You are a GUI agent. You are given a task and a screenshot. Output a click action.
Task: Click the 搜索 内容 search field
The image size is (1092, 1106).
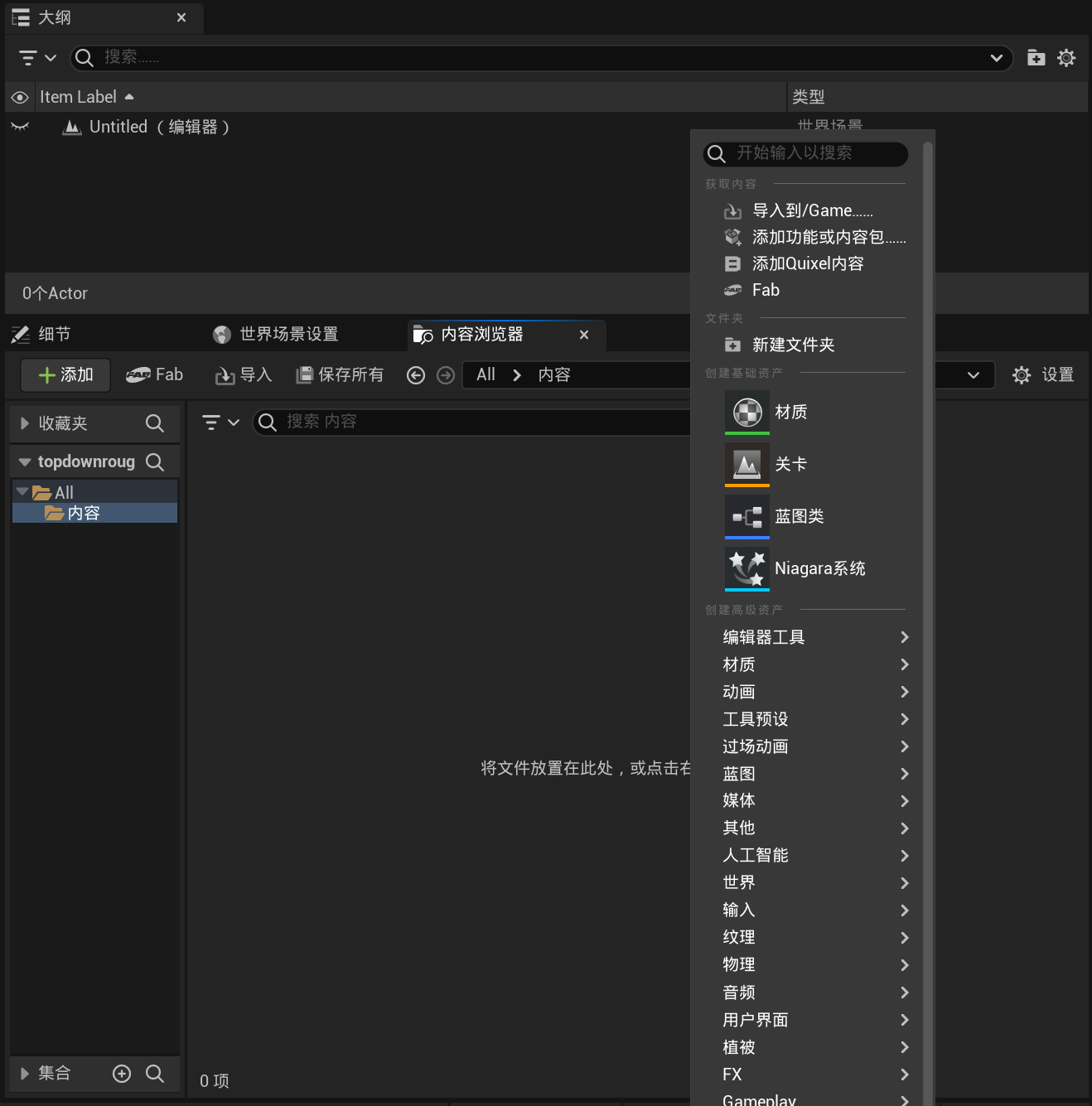tap(472, 422)
